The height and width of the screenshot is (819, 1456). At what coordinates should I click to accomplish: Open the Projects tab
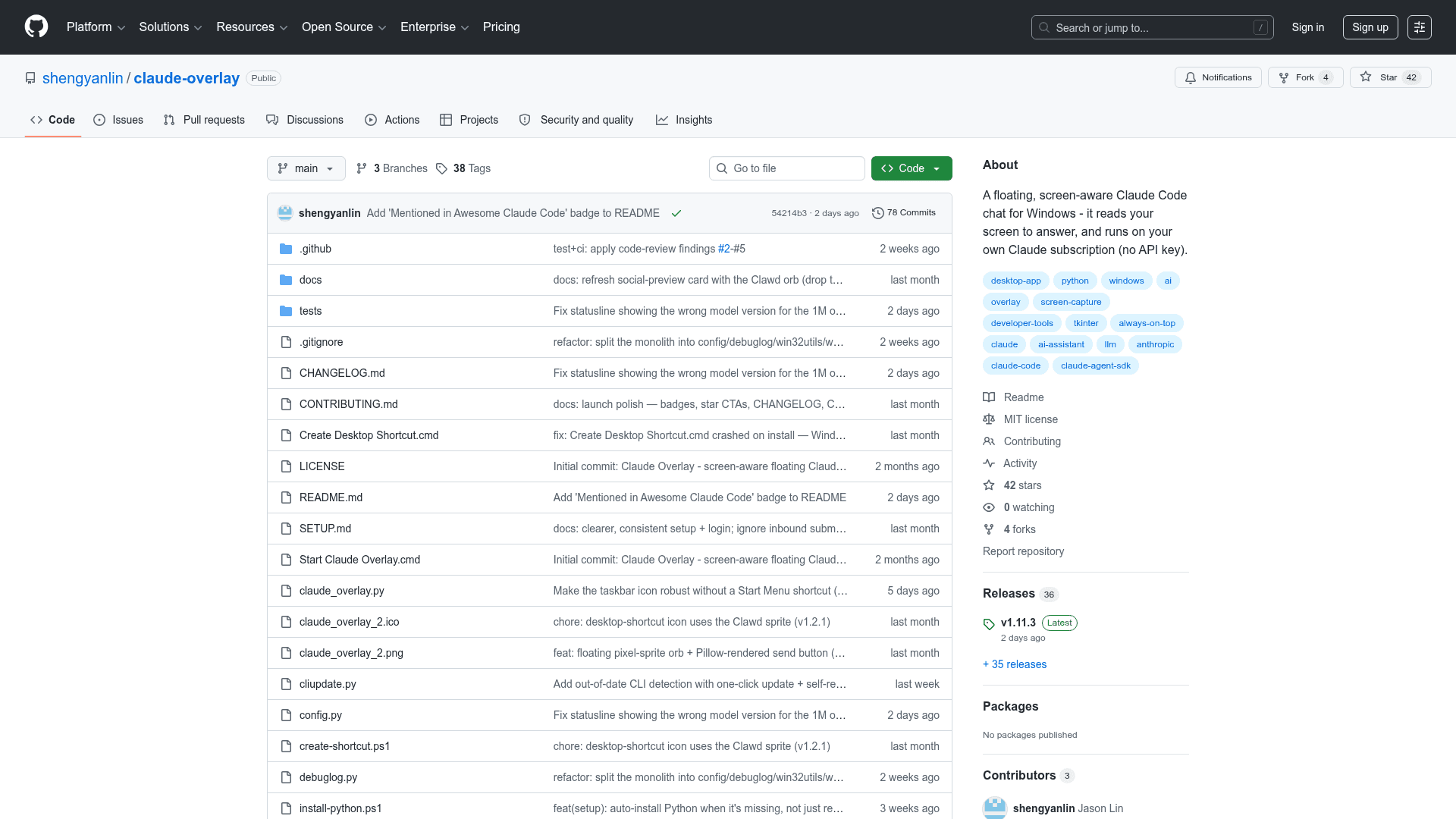pos(469,120)
